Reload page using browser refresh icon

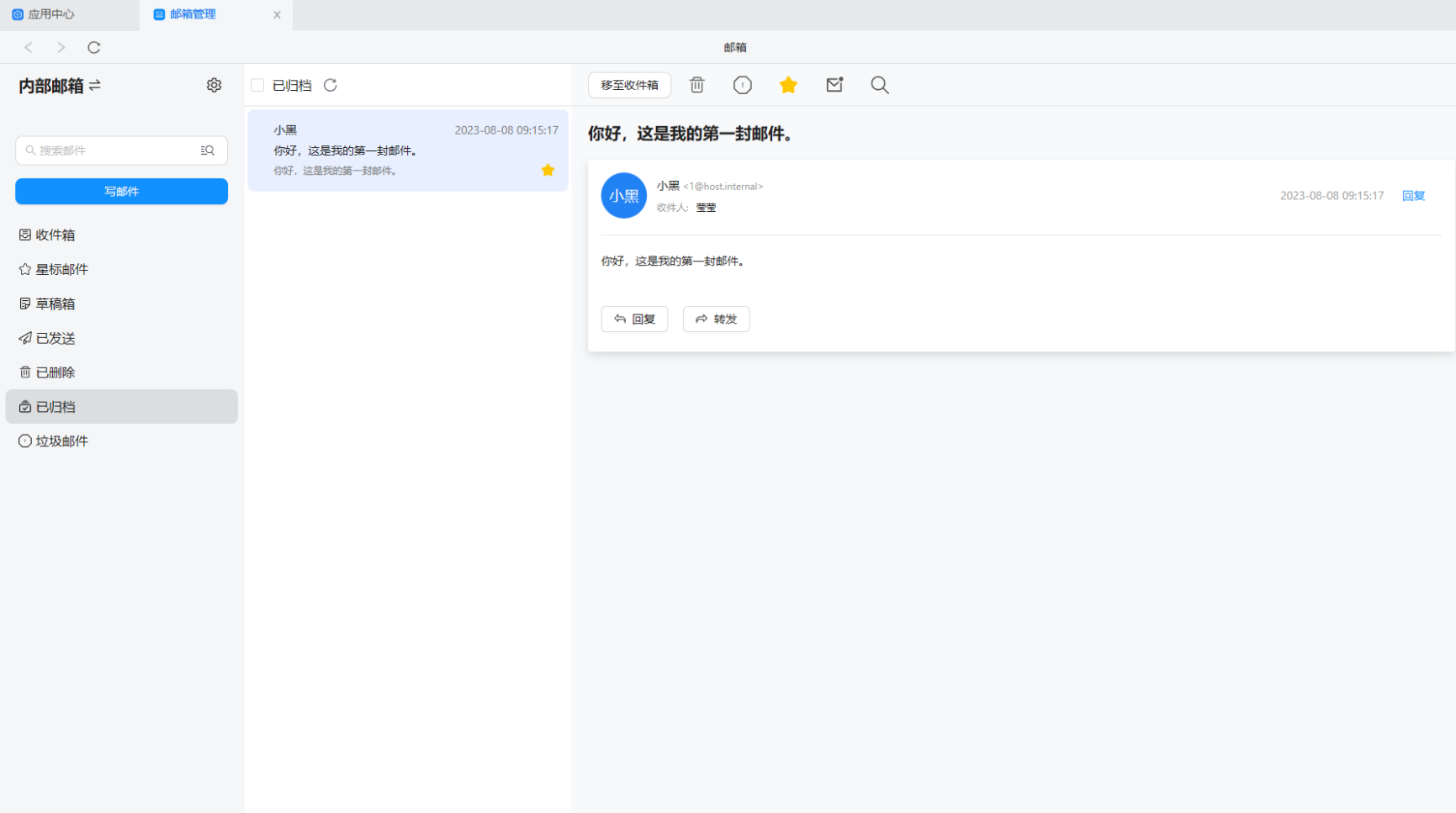pos(94,47)
